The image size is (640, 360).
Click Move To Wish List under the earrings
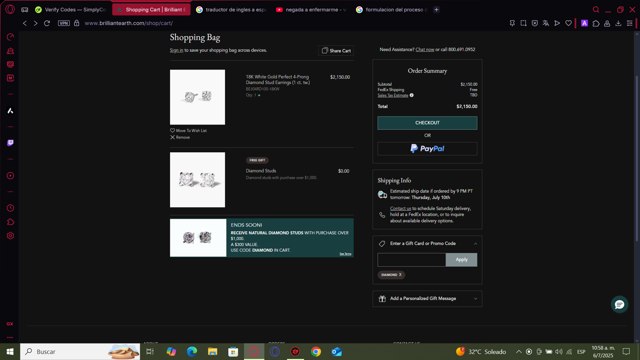click(x=188, y=131)
